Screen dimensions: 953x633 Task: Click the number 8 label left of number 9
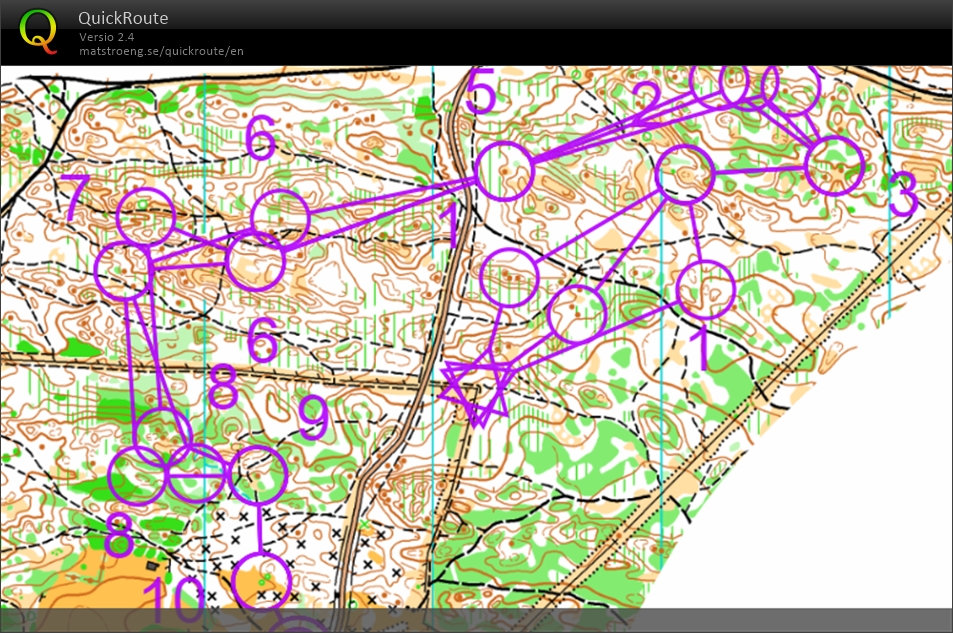223,388
